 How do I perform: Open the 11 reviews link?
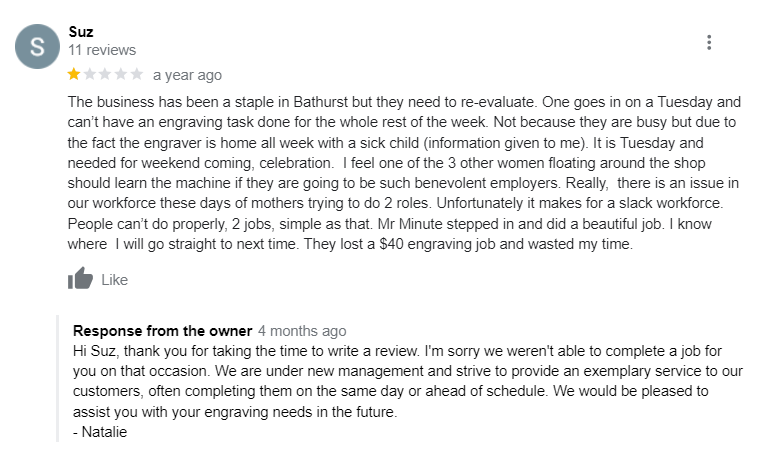[102, 50]
